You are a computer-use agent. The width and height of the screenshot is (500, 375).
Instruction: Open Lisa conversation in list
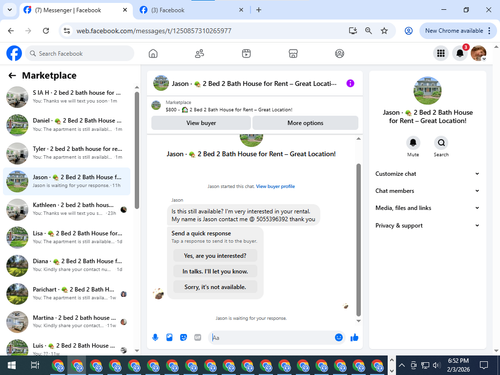[67, 237]
